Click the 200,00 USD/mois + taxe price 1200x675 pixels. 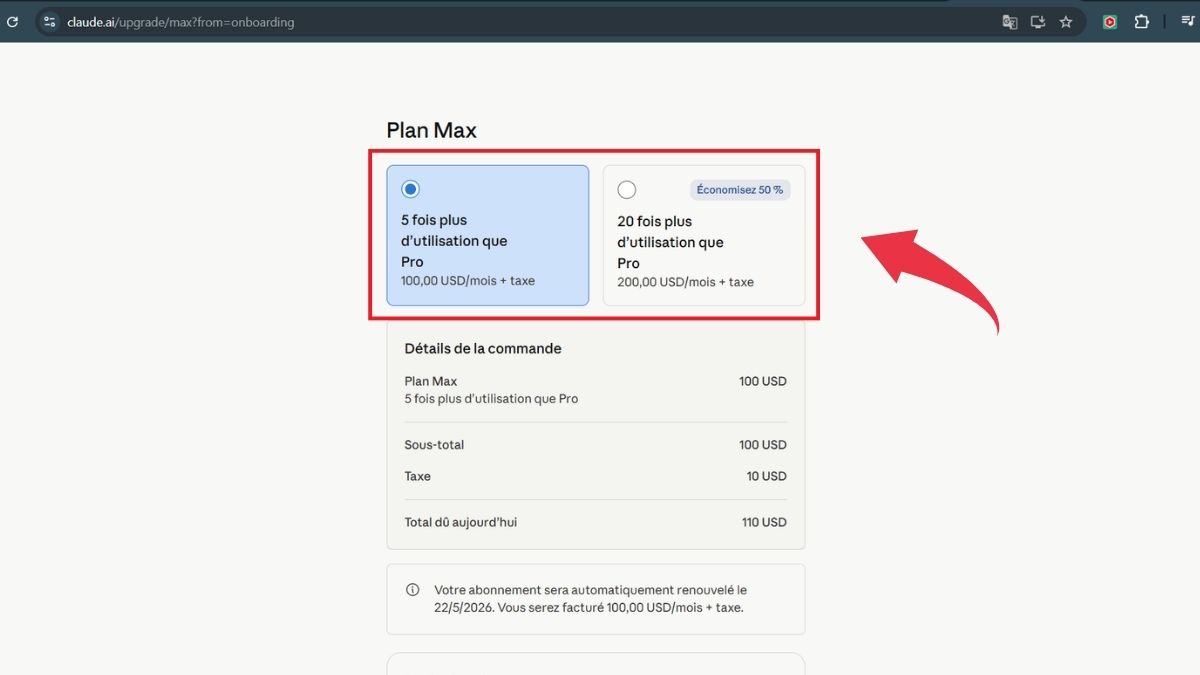[685, 282]
